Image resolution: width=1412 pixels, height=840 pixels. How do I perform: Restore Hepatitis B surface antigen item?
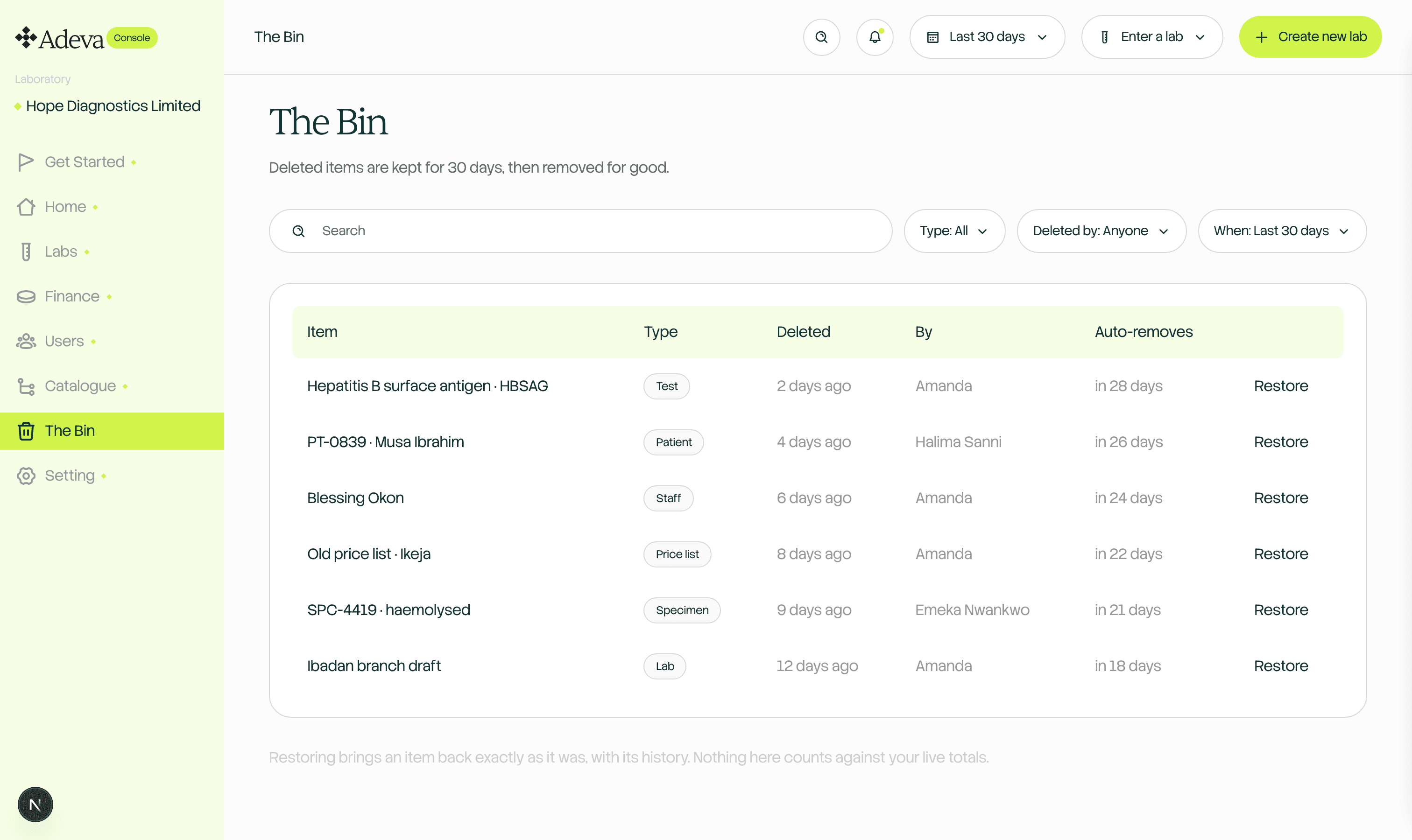click(1281, 386)
